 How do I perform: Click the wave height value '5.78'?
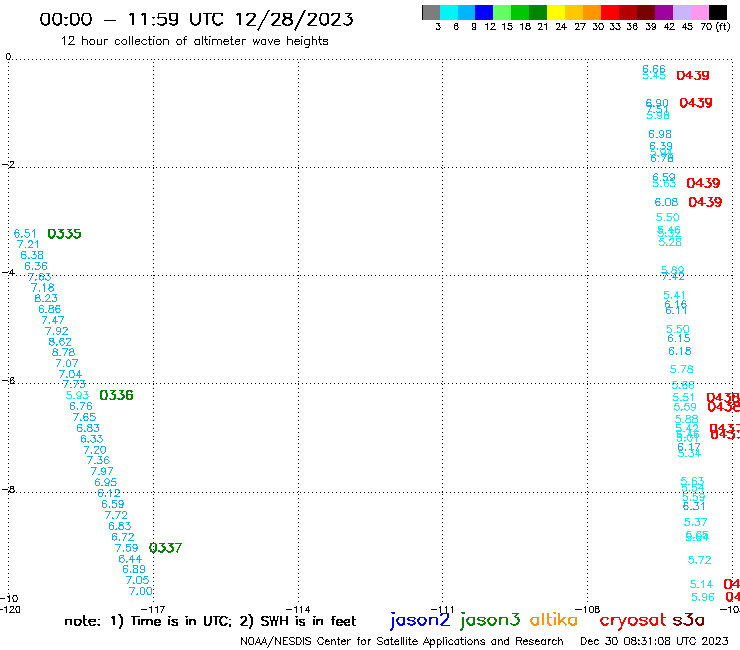(x=681, y=369)
